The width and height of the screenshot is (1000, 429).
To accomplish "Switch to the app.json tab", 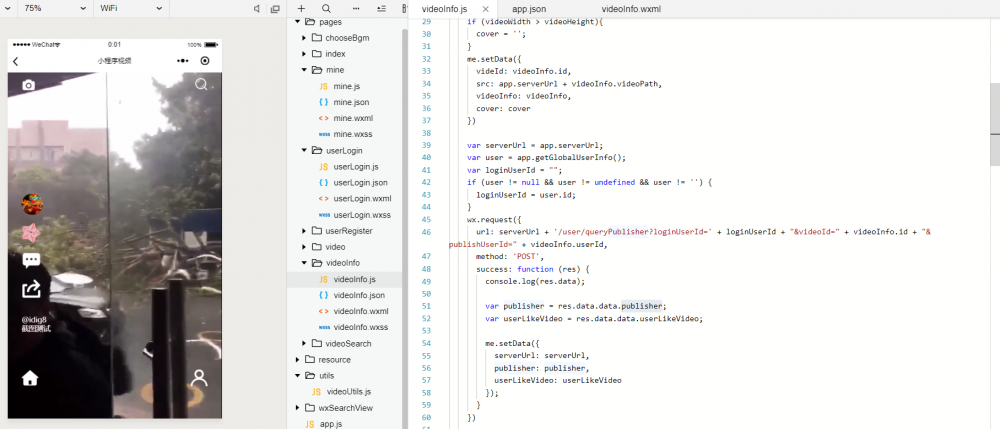I will click(529, 9).
